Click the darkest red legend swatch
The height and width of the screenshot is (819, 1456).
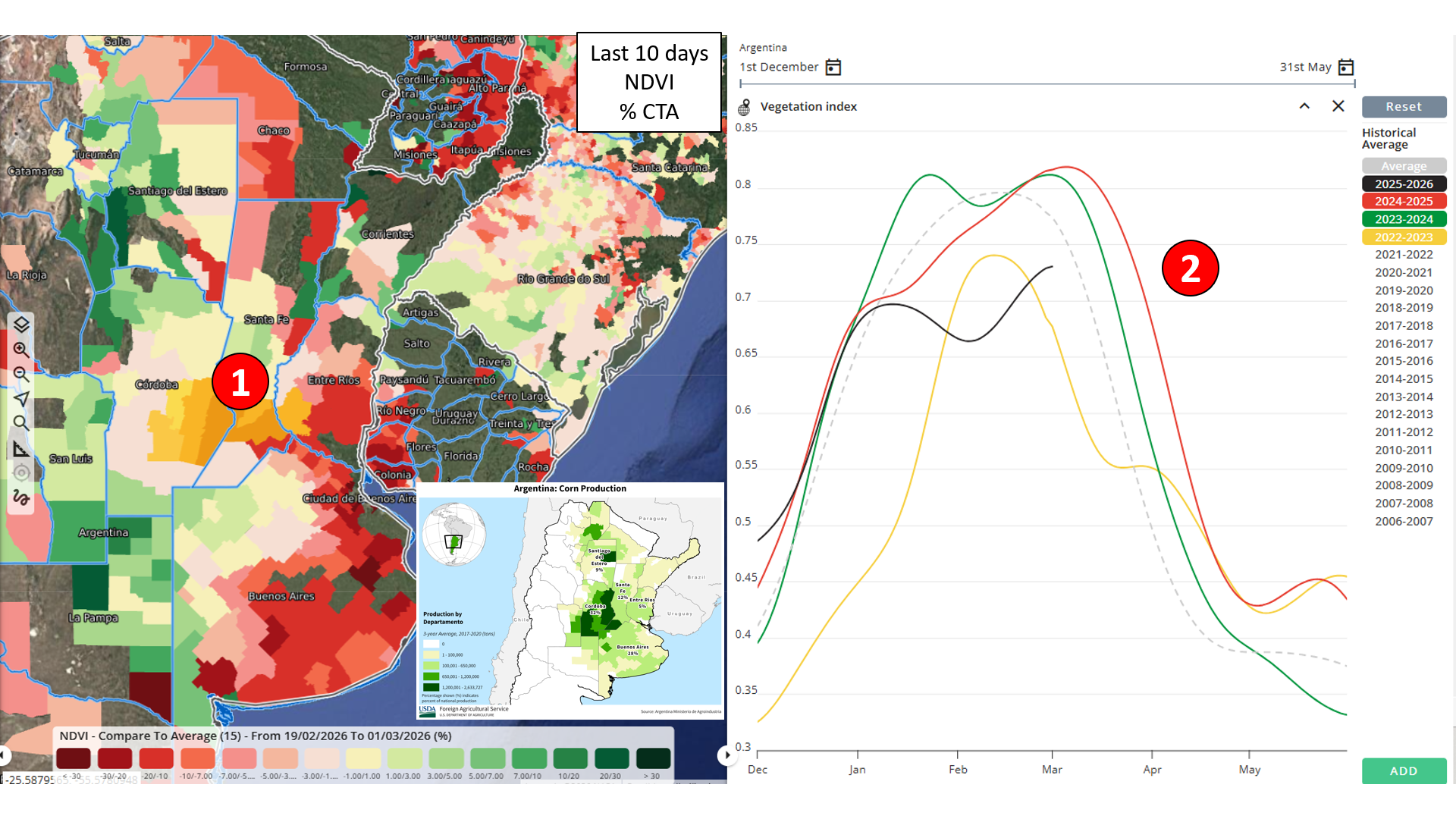pyautogui.click(x=73, y=758)
